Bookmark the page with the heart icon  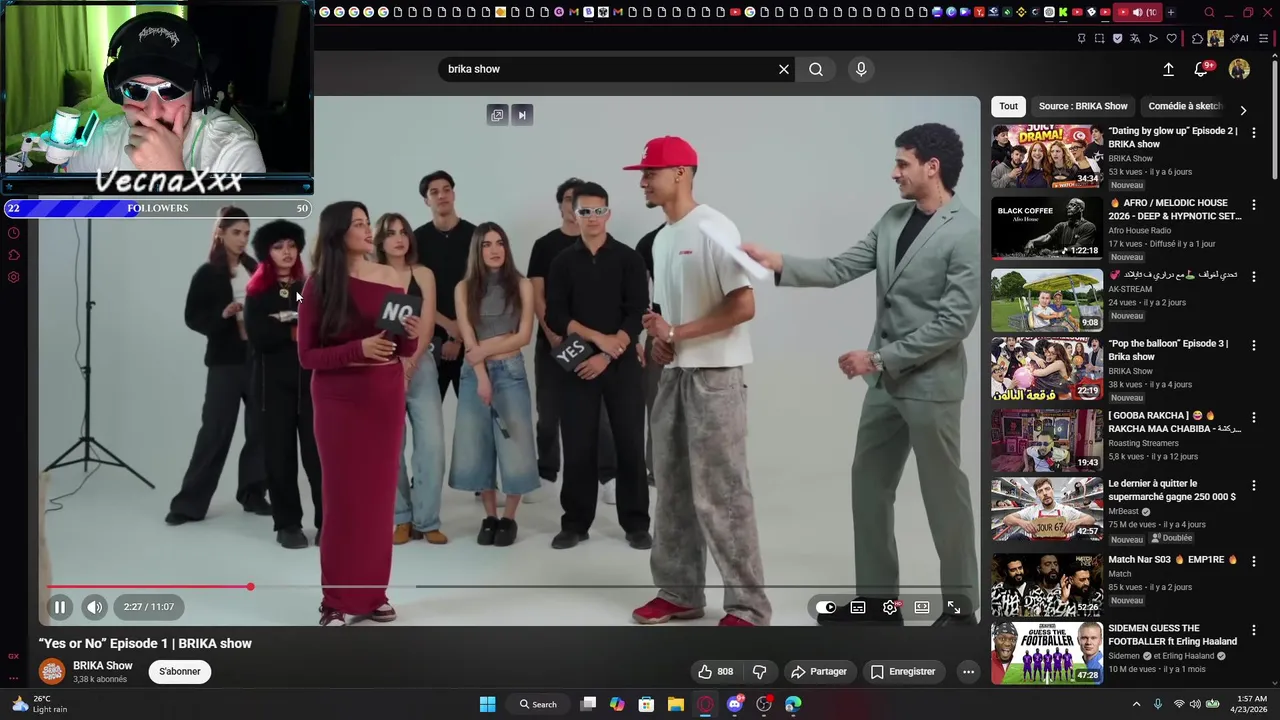1171,39
